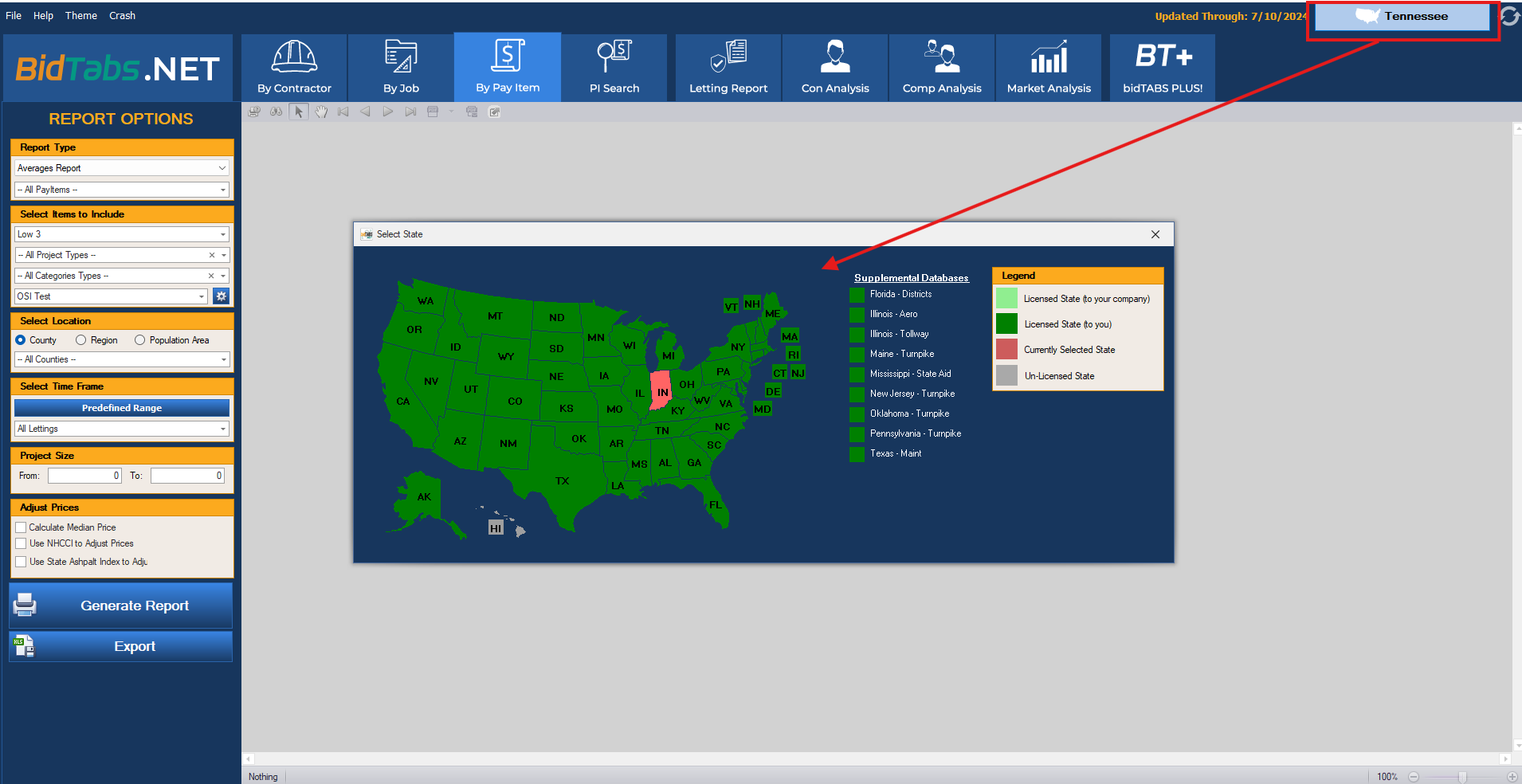Open the Con Analysis section
This screenshot has width=1522, height=784.
(x=835, y=67)
